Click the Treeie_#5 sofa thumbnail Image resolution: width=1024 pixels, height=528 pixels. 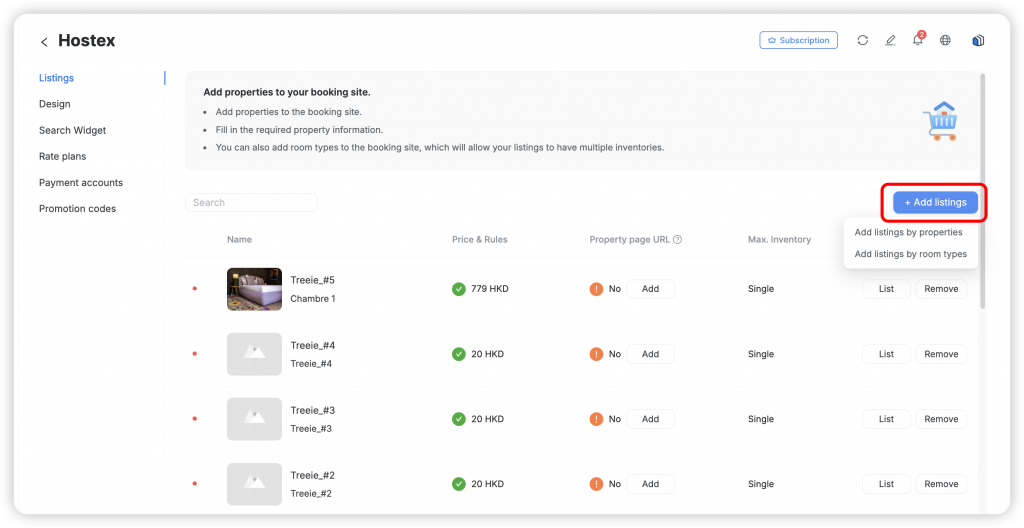point(254,289)
